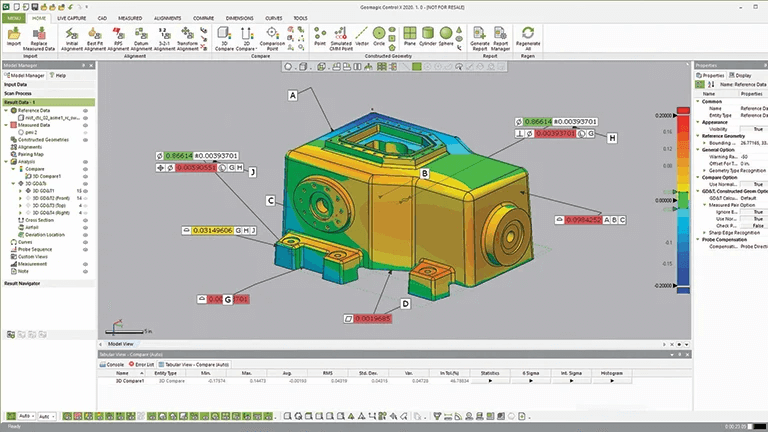Create a Cylinder constructed geometry

coord(426,35)
